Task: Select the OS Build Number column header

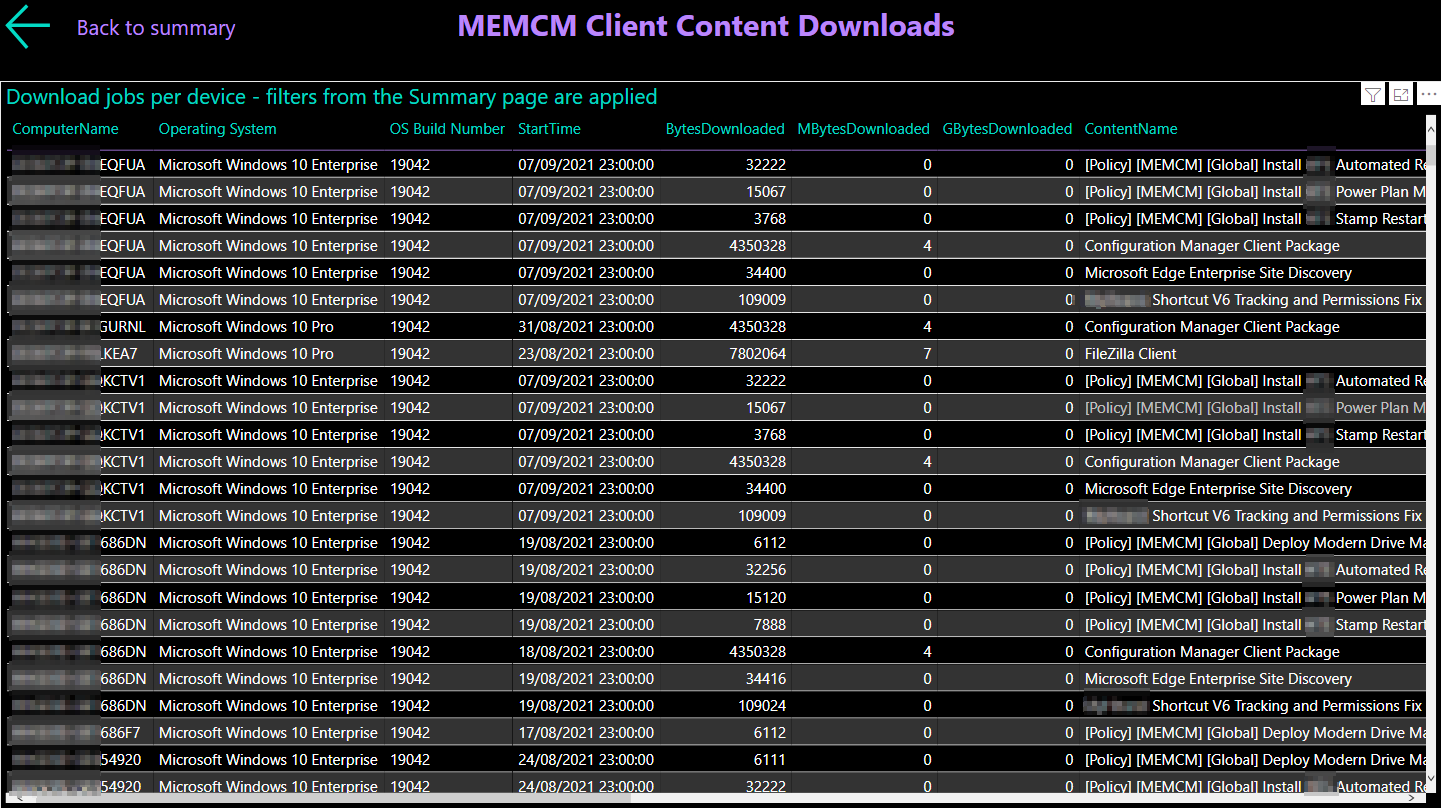Action: (447, 129)
